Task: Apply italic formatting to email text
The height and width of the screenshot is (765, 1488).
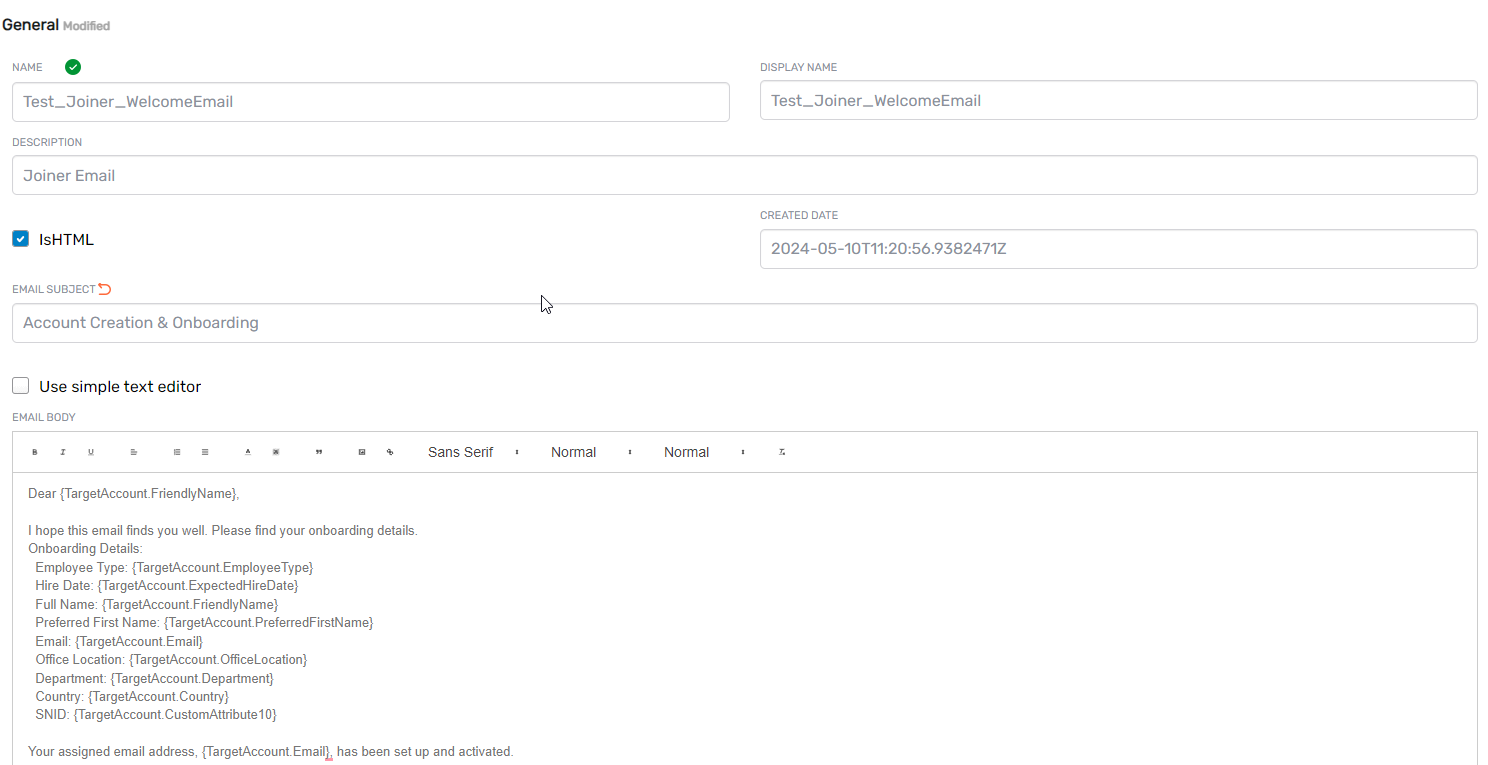Action: [x=62, y=452]
